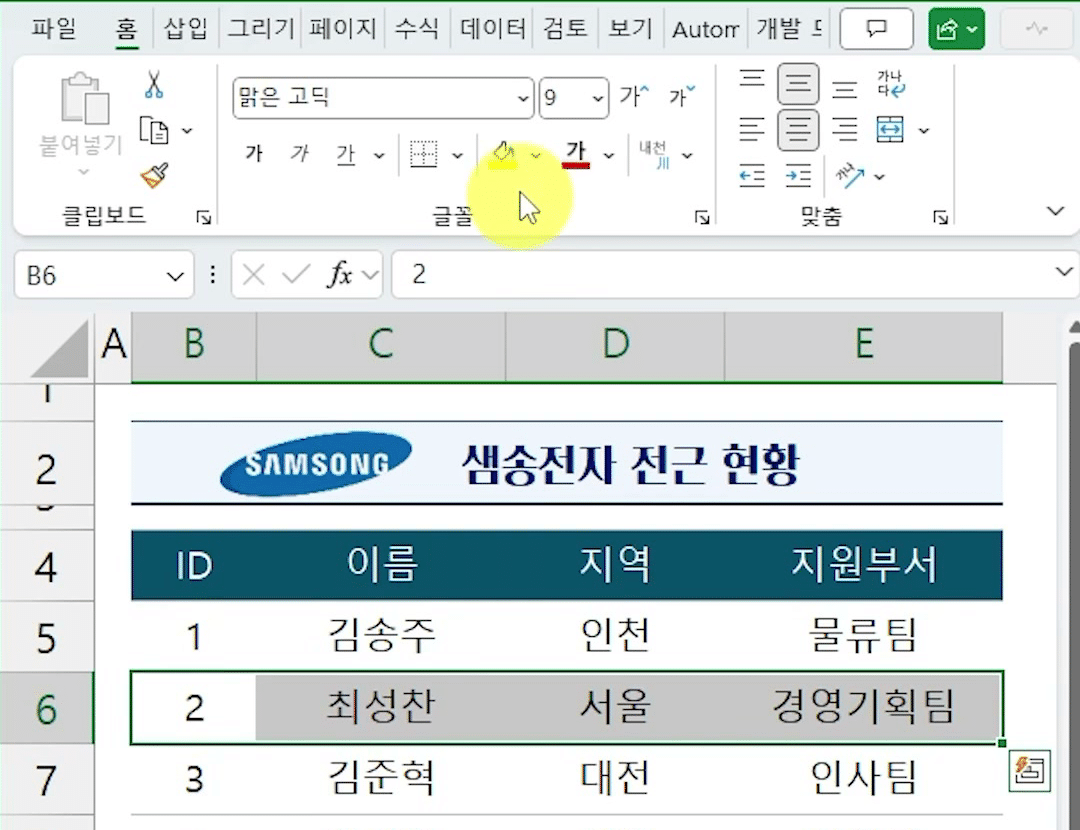Switch to the 데이터 tab

492,28
